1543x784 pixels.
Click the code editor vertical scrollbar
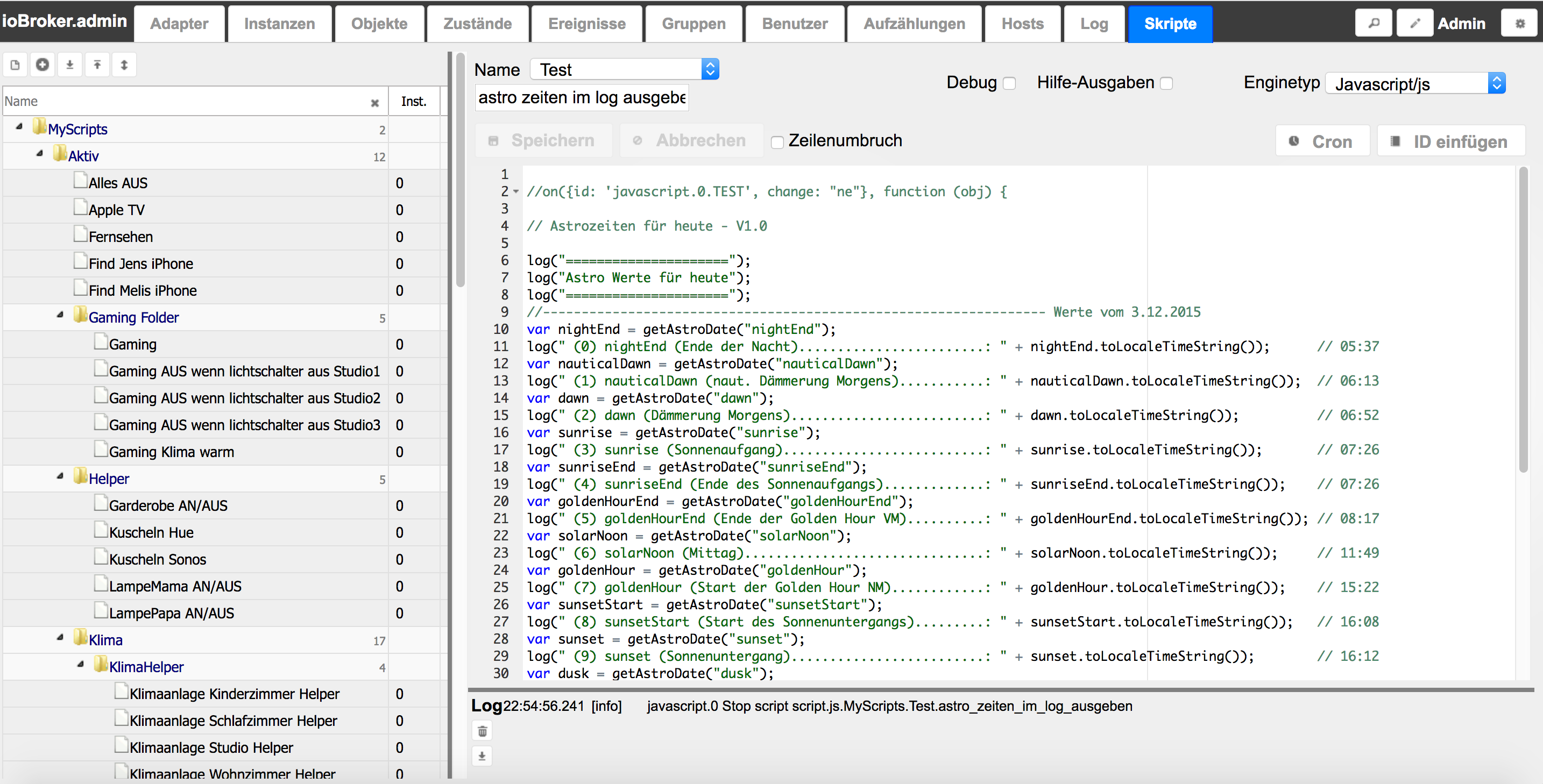click(1524, 320)
